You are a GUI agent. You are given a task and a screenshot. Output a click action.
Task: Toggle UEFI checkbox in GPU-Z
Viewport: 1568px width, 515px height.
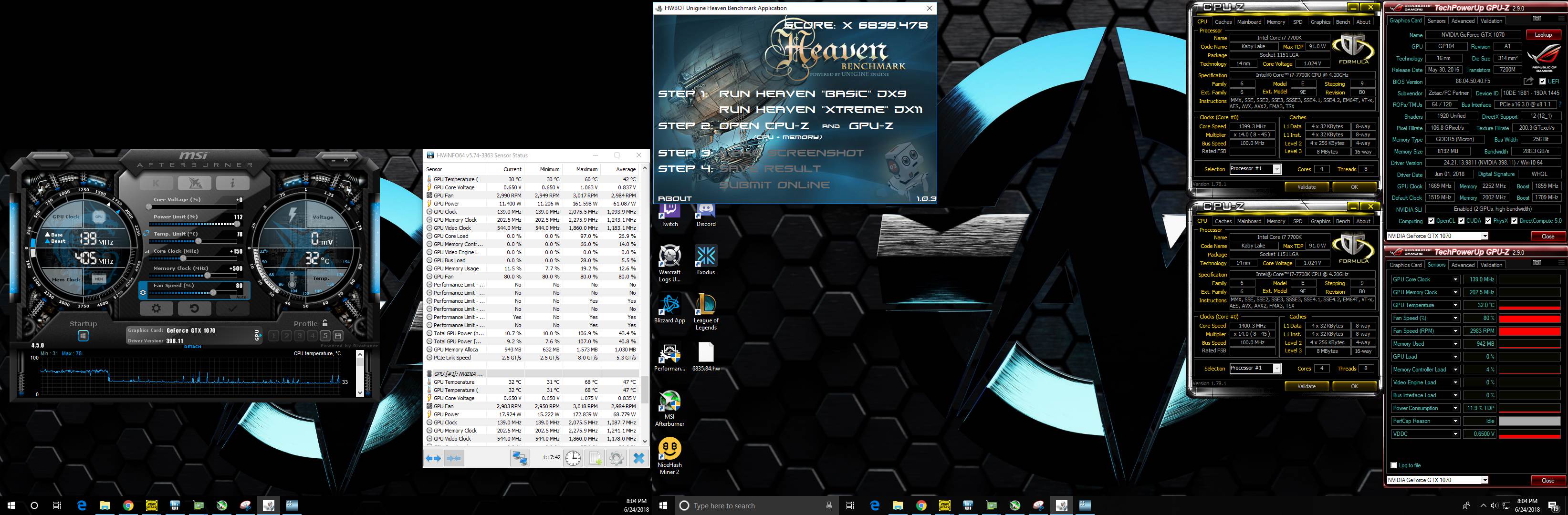tap(1542, 82)
